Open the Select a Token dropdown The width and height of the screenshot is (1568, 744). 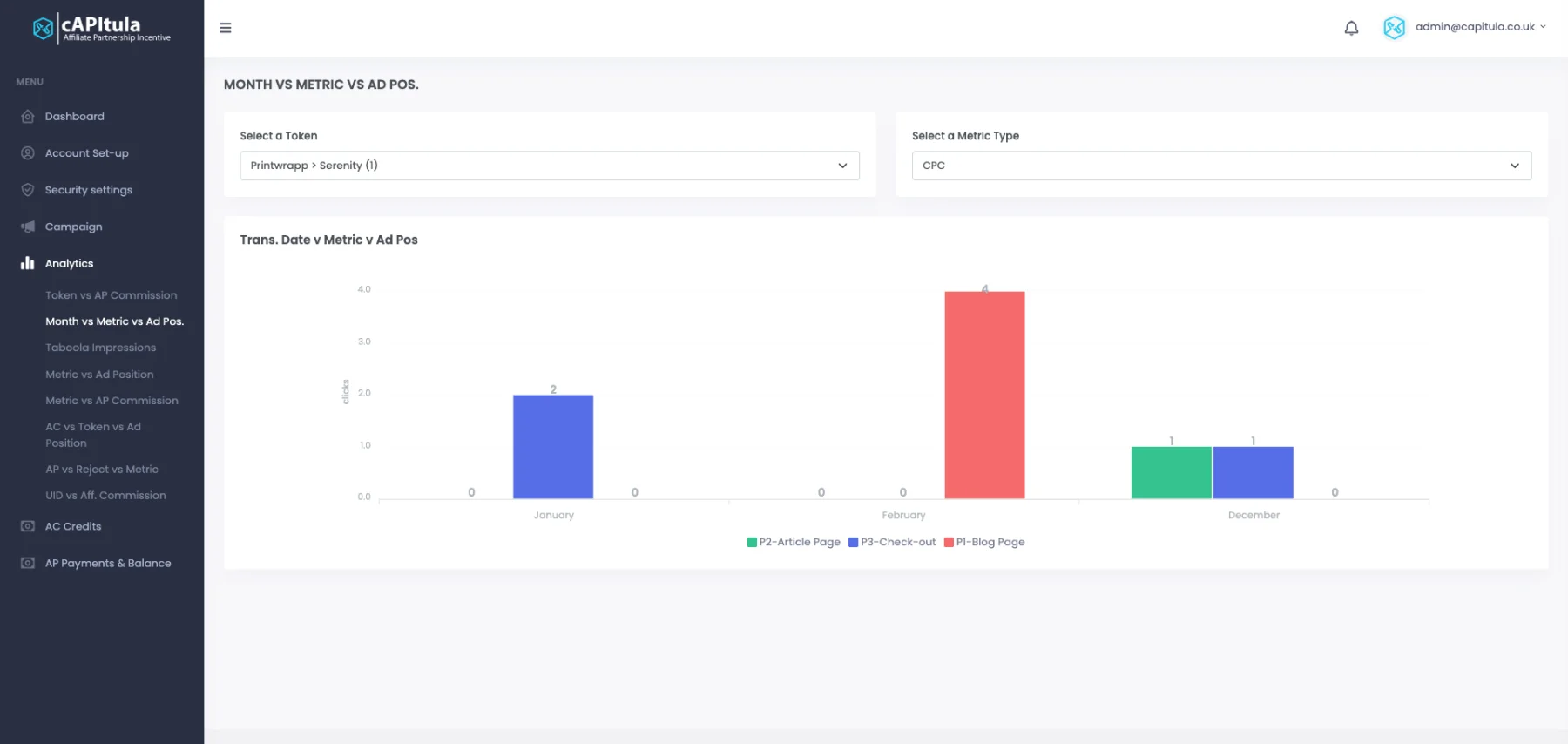(x=550, y=166)
